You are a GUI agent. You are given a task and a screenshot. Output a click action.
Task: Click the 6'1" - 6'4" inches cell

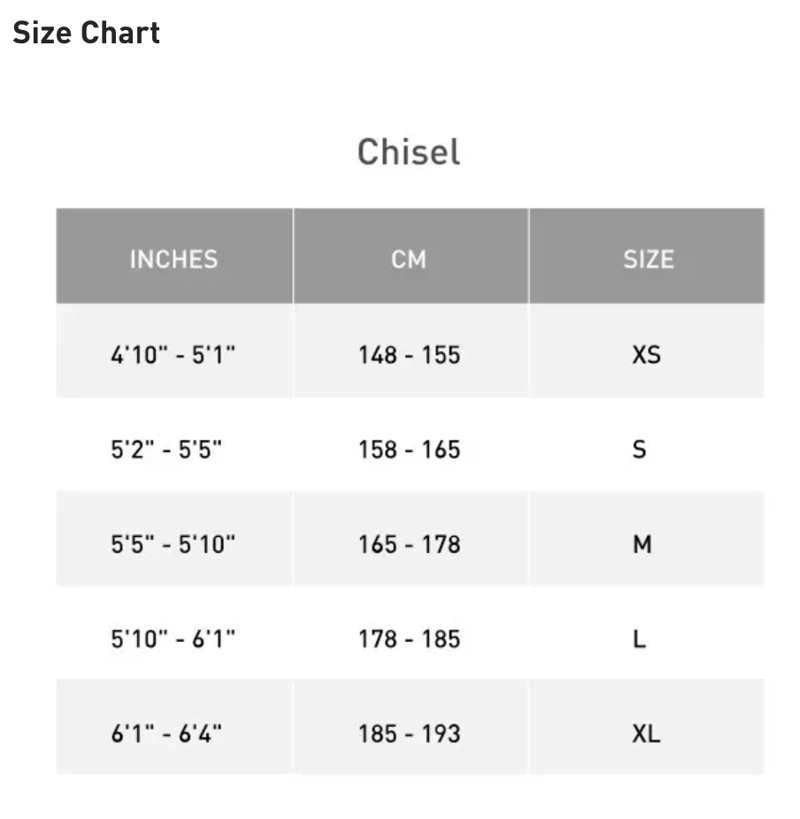167,733
